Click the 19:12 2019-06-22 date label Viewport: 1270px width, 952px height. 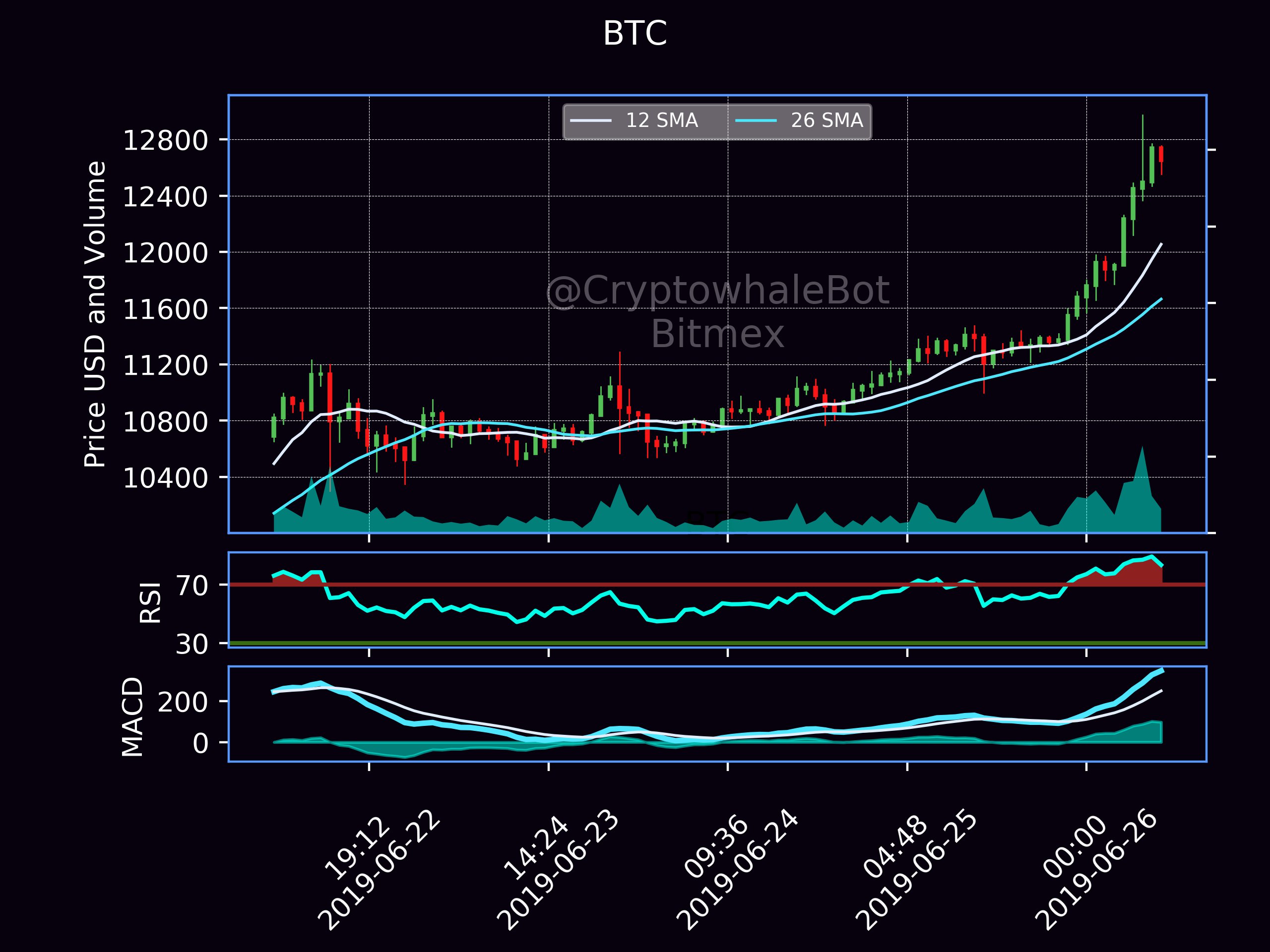379,869
